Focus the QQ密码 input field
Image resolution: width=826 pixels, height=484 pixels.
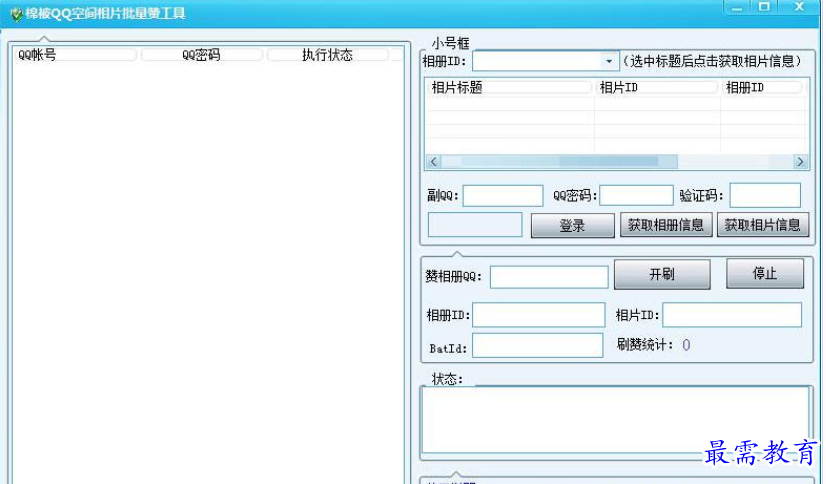click(636, 195)
